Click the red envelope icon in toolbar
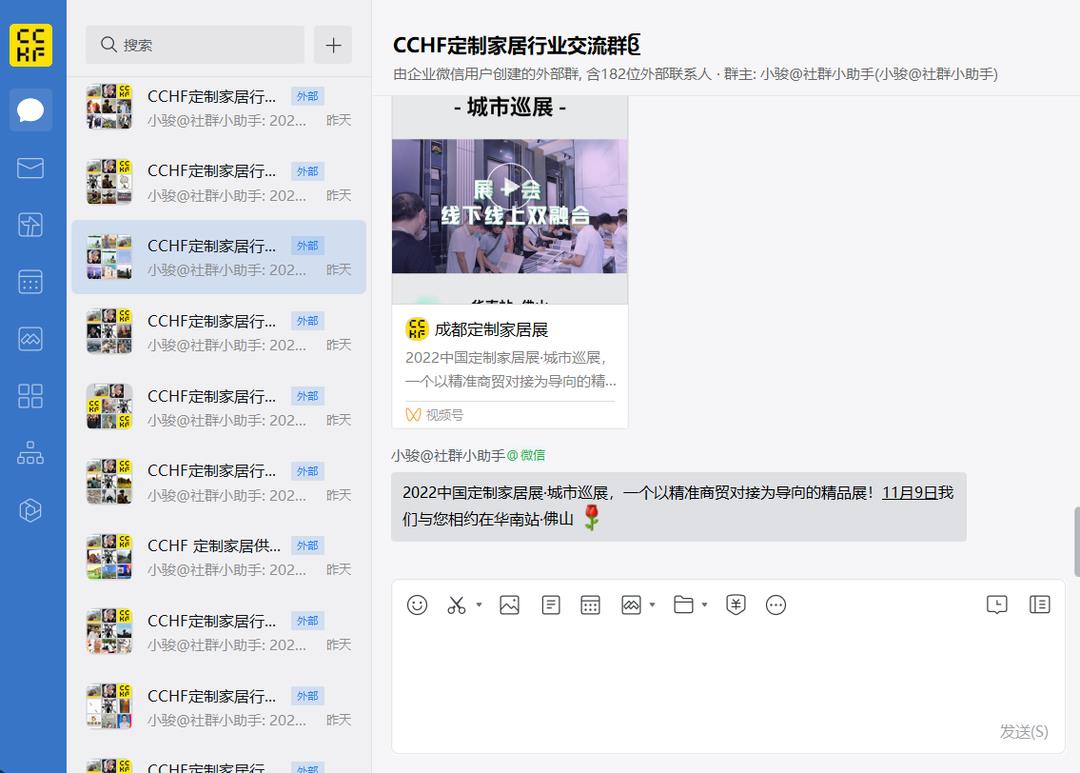The height and width of the screenshot is (773, 1080). 736,605
